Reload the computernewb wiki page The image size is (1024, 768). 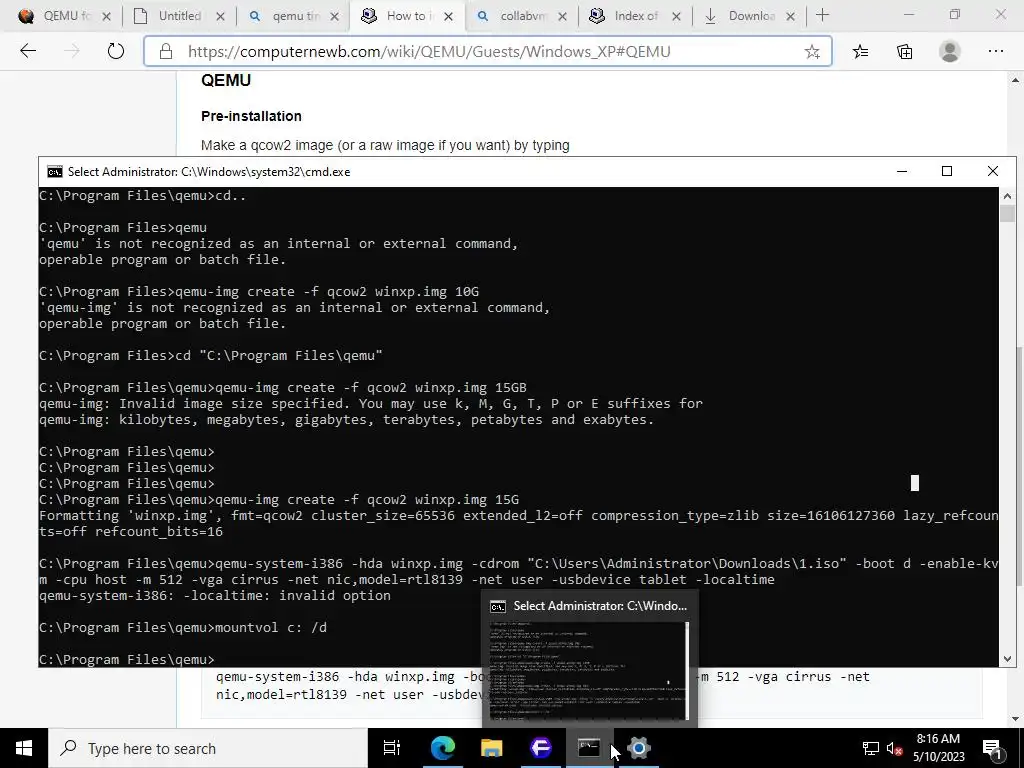[x=116, y=52]
